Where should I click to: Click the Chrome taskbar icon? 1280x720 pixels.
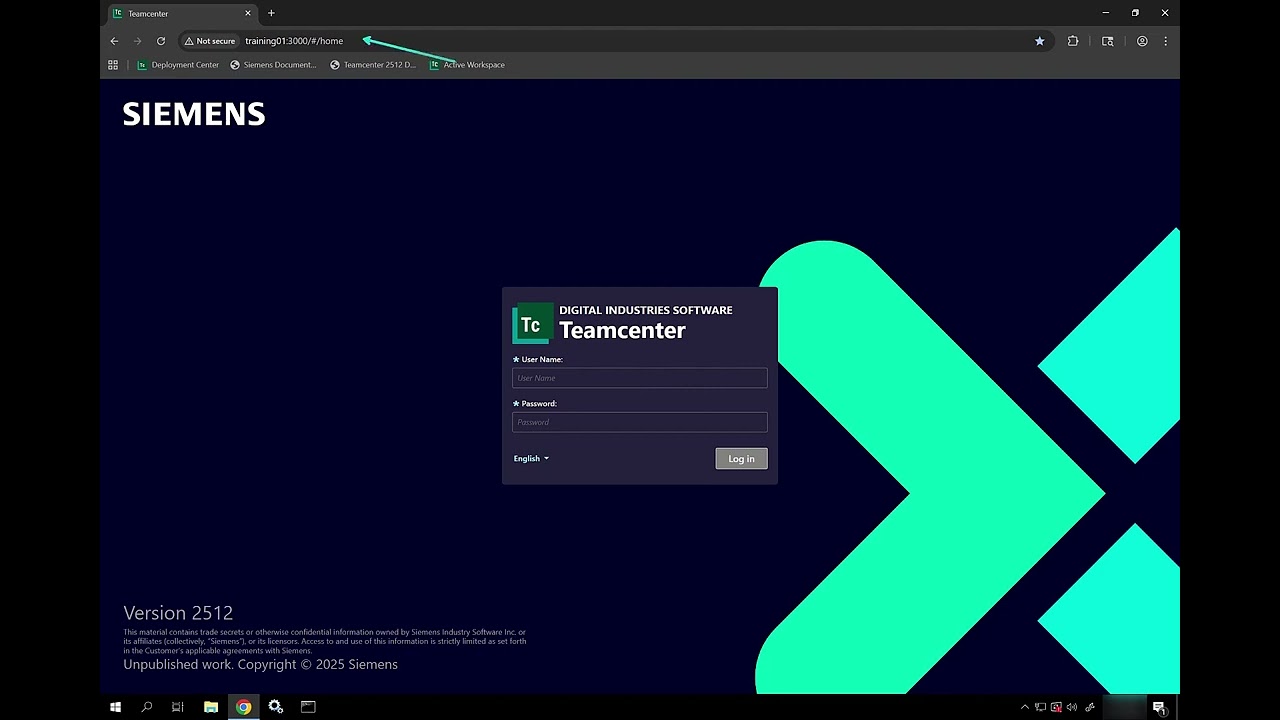pos(243,707)
